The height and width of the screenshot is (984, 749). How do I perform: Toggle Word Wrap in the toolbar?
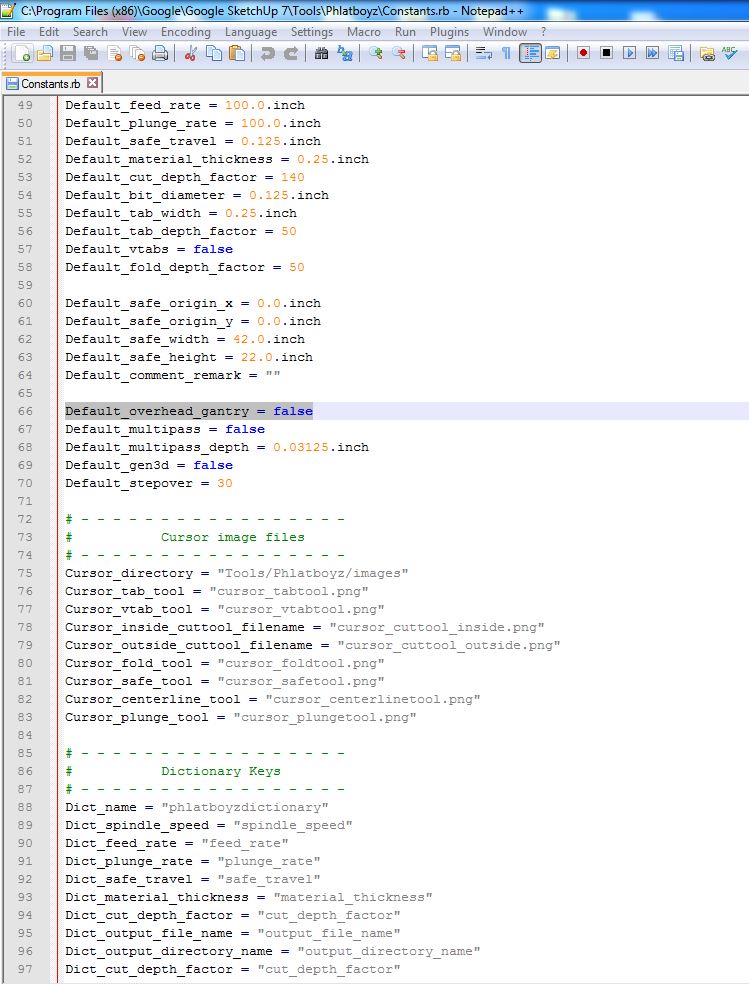pyautogui.click(x=483, y=54)
